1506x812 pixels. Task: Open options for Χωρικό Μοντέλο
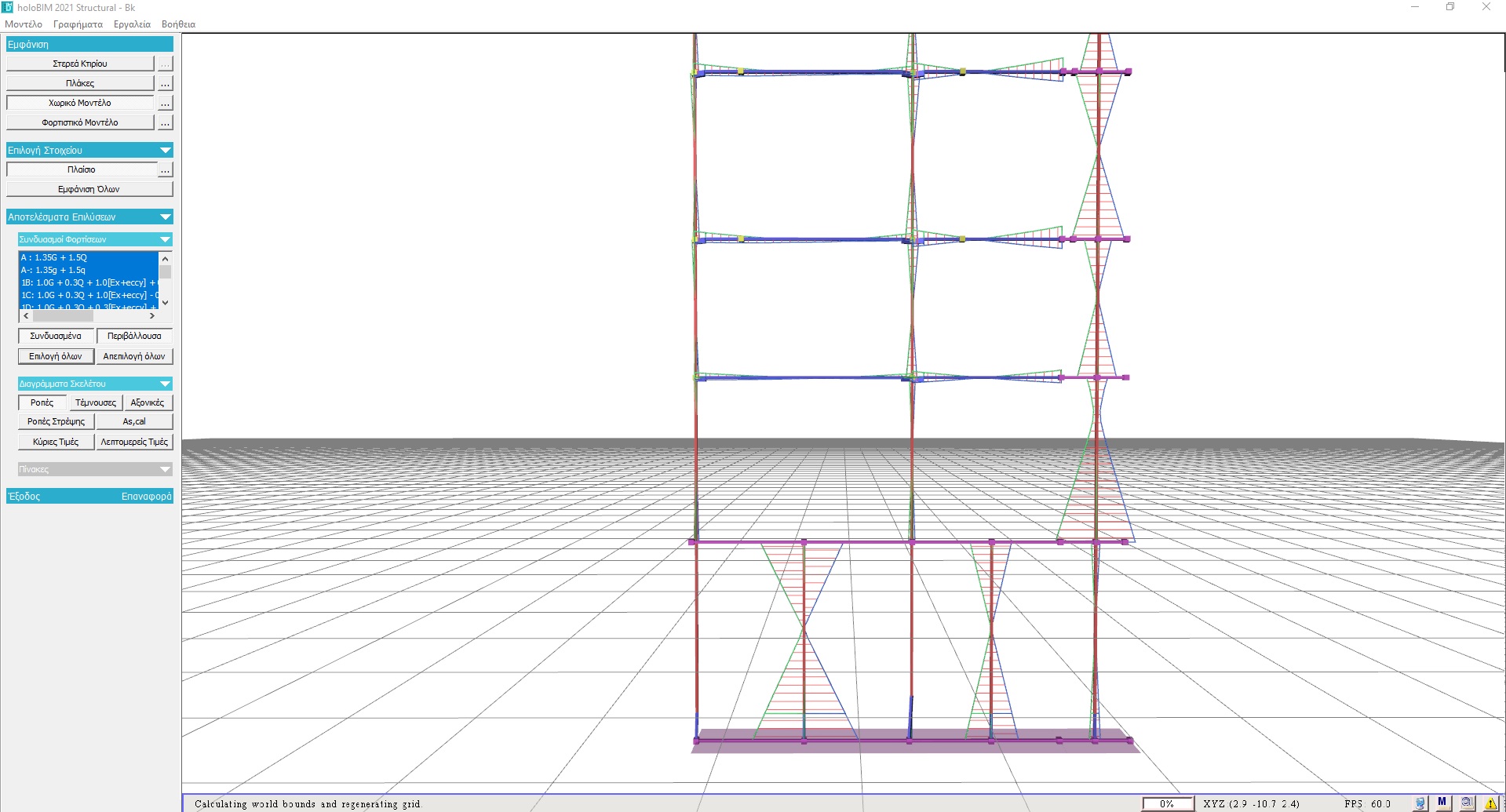pos(165,103)
